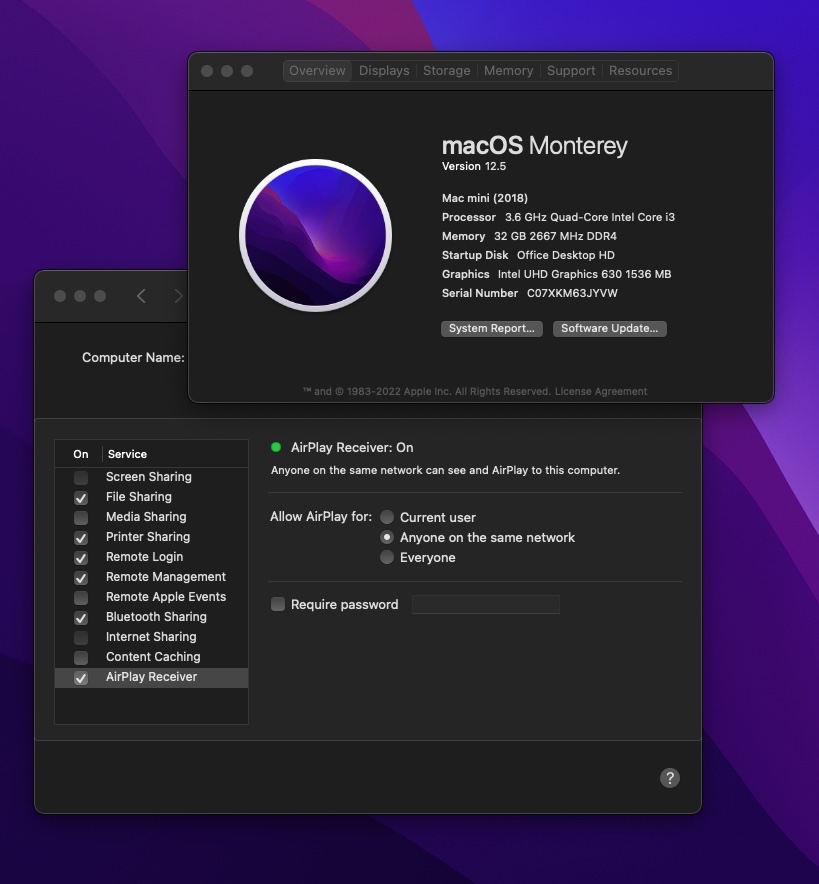
Task: Click the serial number C07XKM63JYVW
Action: point(572,293)
